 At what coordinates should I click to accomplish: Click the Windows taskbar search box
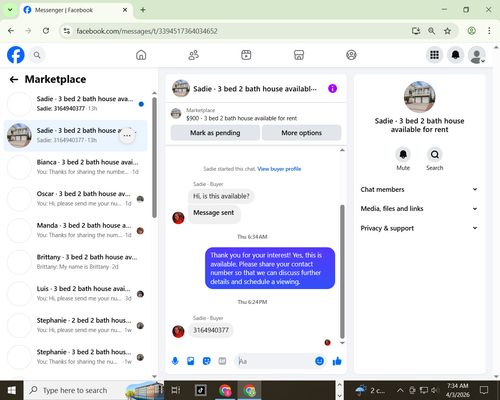(94, 390)
